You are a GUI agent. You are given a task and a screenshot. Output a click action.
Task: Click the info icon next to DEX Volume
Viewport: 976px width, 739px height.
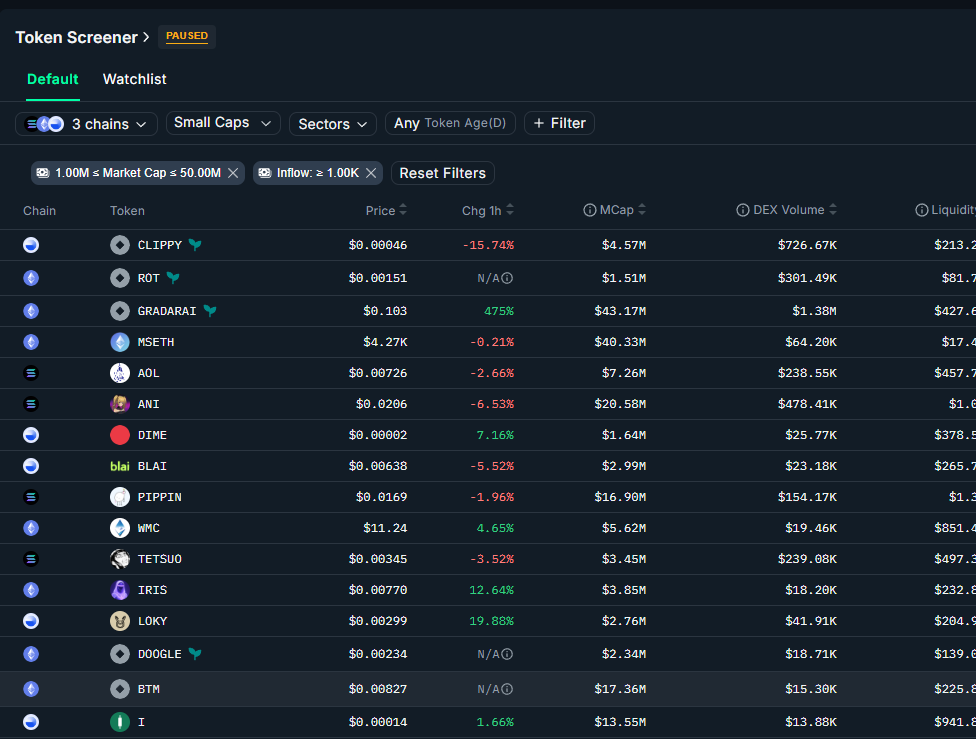(743, 210)
